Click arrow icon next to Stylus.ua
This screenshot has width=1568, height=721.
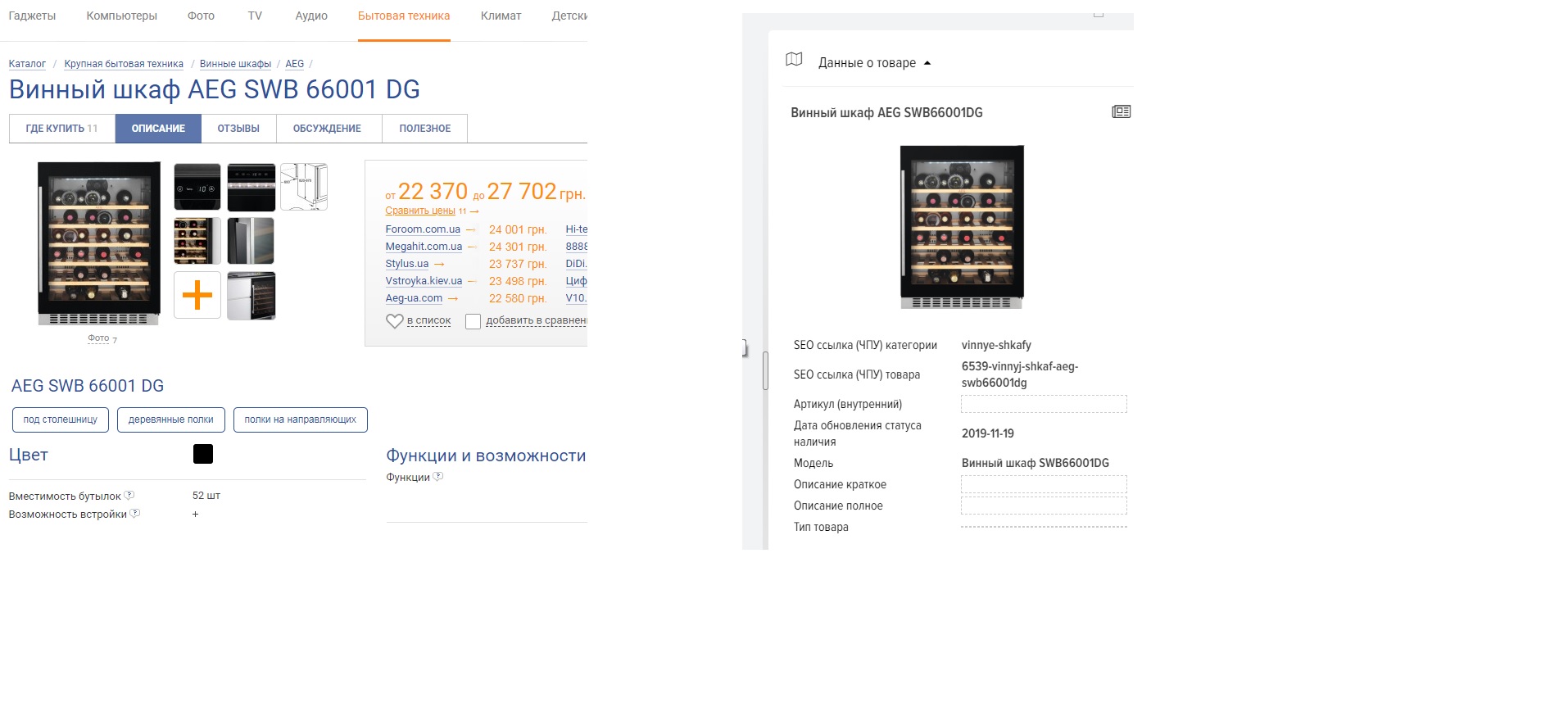pyautogui.click(x=439, y=264)
